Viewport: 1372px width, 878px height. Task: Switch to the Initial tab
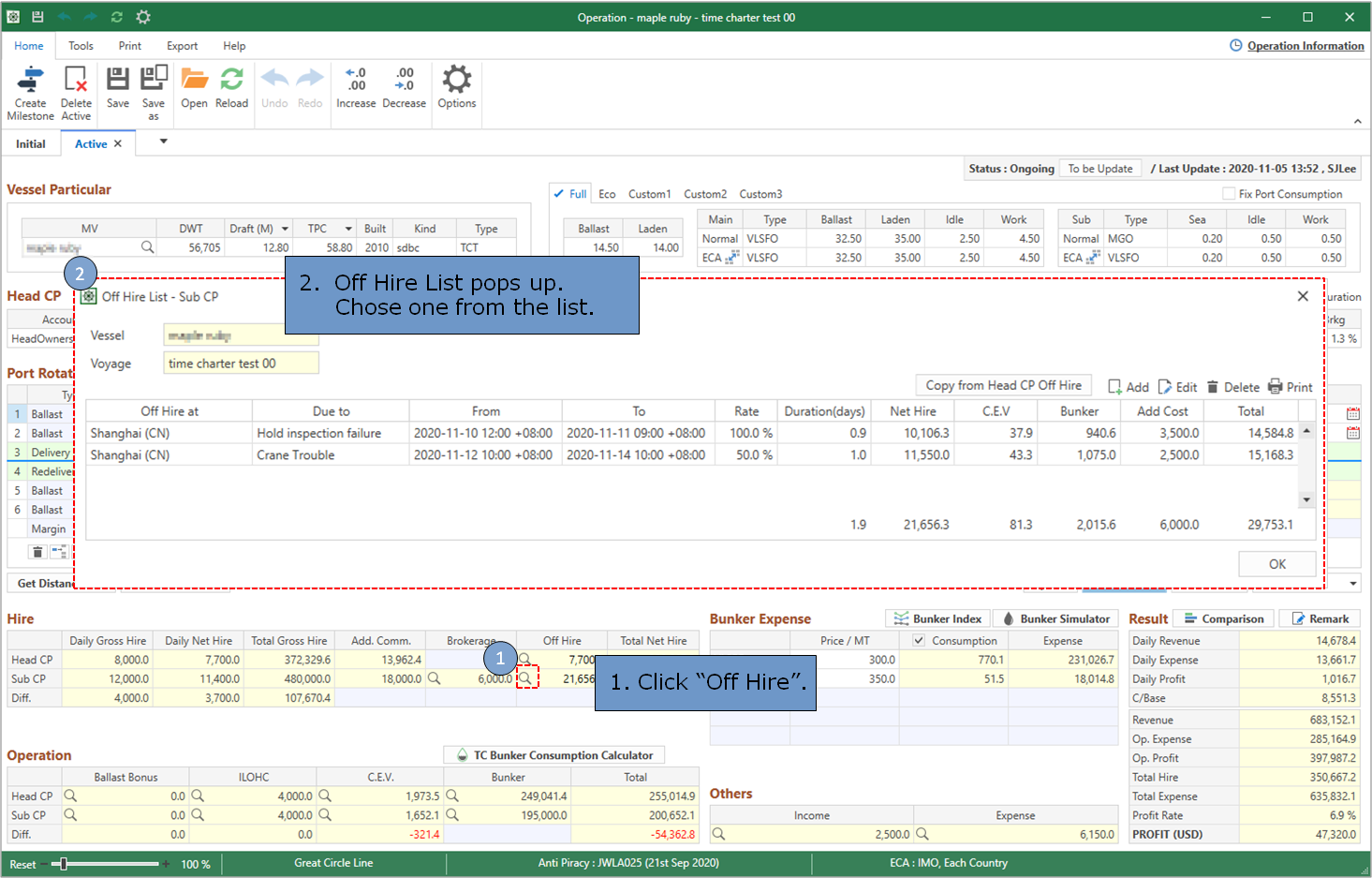click(x=30, y=144)
